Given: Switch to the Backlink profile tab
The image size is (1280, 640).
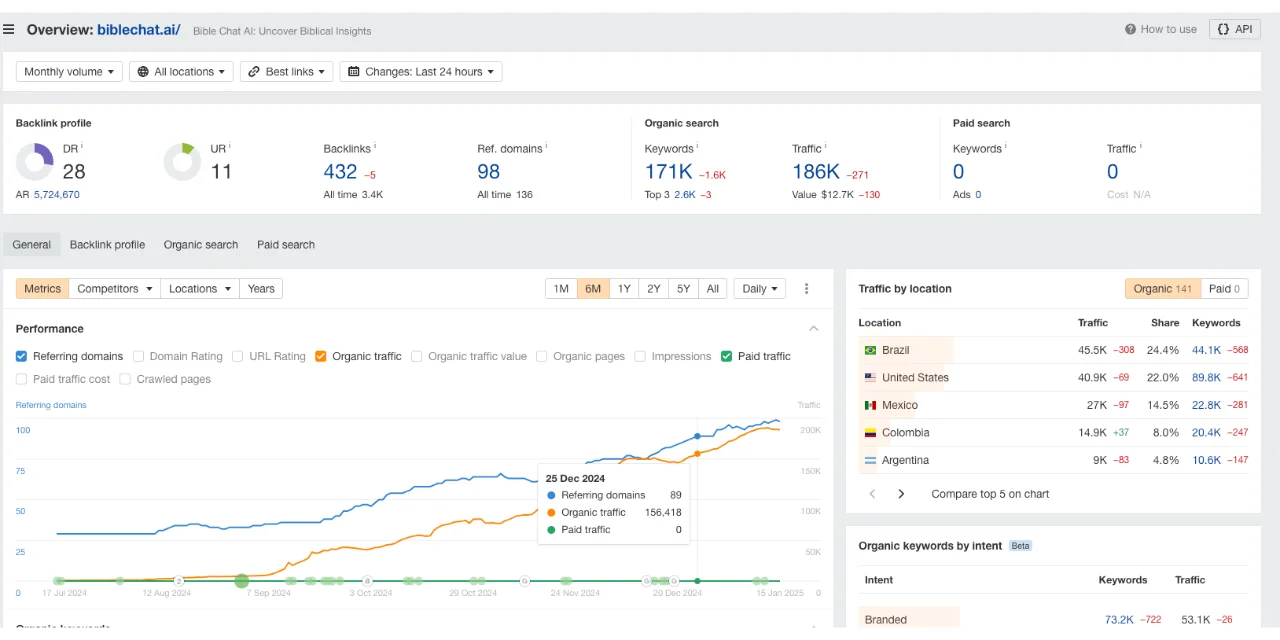Looking at the screenshot, I should point(107,245).
